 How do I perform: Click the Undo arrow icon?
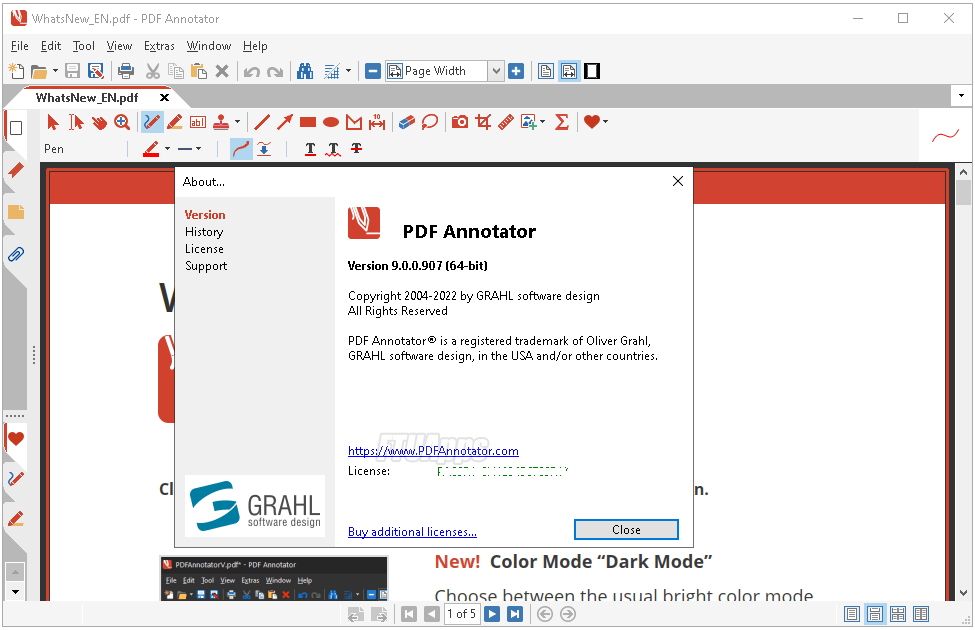click(252, 72)
